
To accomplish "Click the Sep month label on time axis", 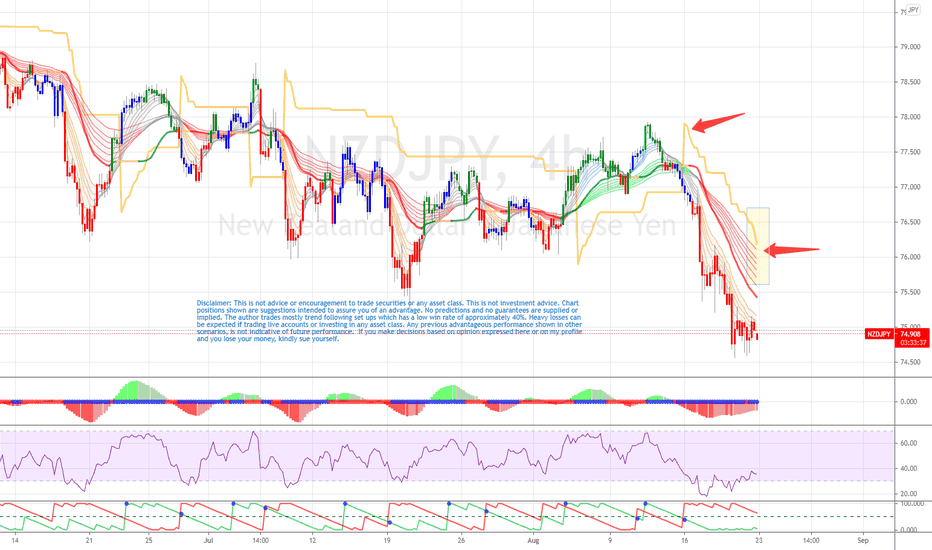I will pos(863,540).
